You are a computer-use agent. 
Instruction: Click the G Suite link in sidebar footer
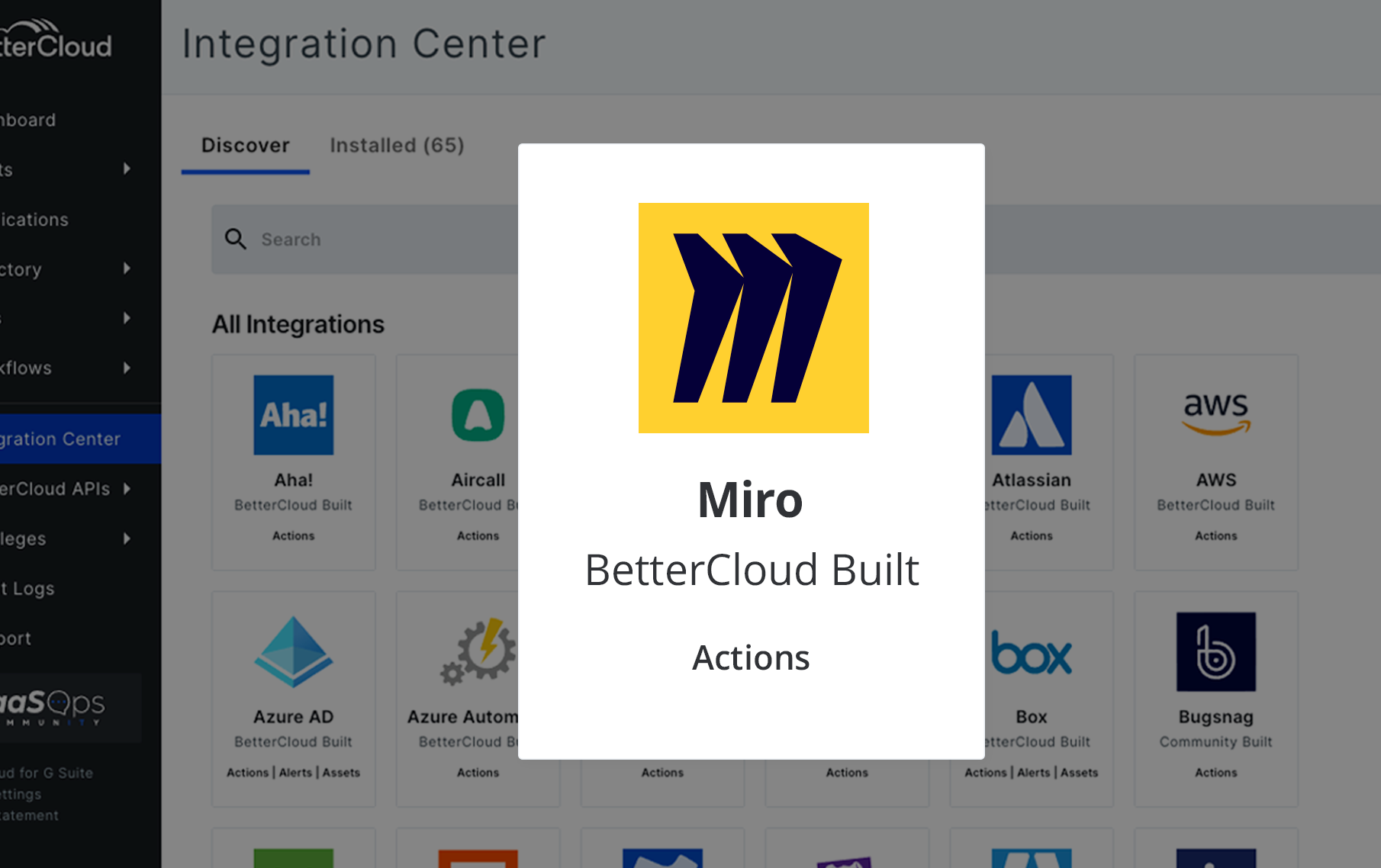(x=47, y=773)
